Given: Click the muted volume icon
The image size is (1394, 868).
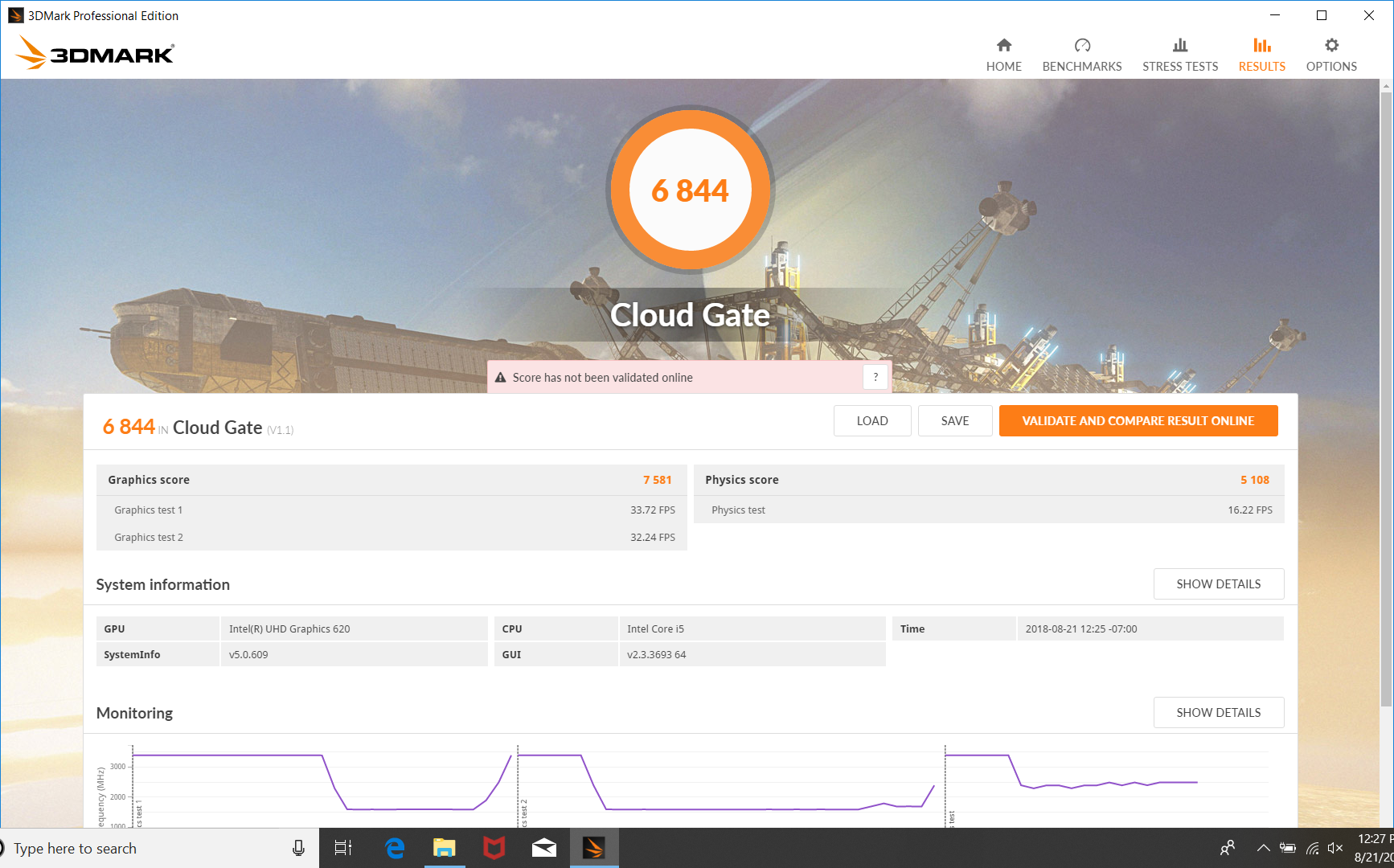Looking at the screenshot, I should (1335, 848).
